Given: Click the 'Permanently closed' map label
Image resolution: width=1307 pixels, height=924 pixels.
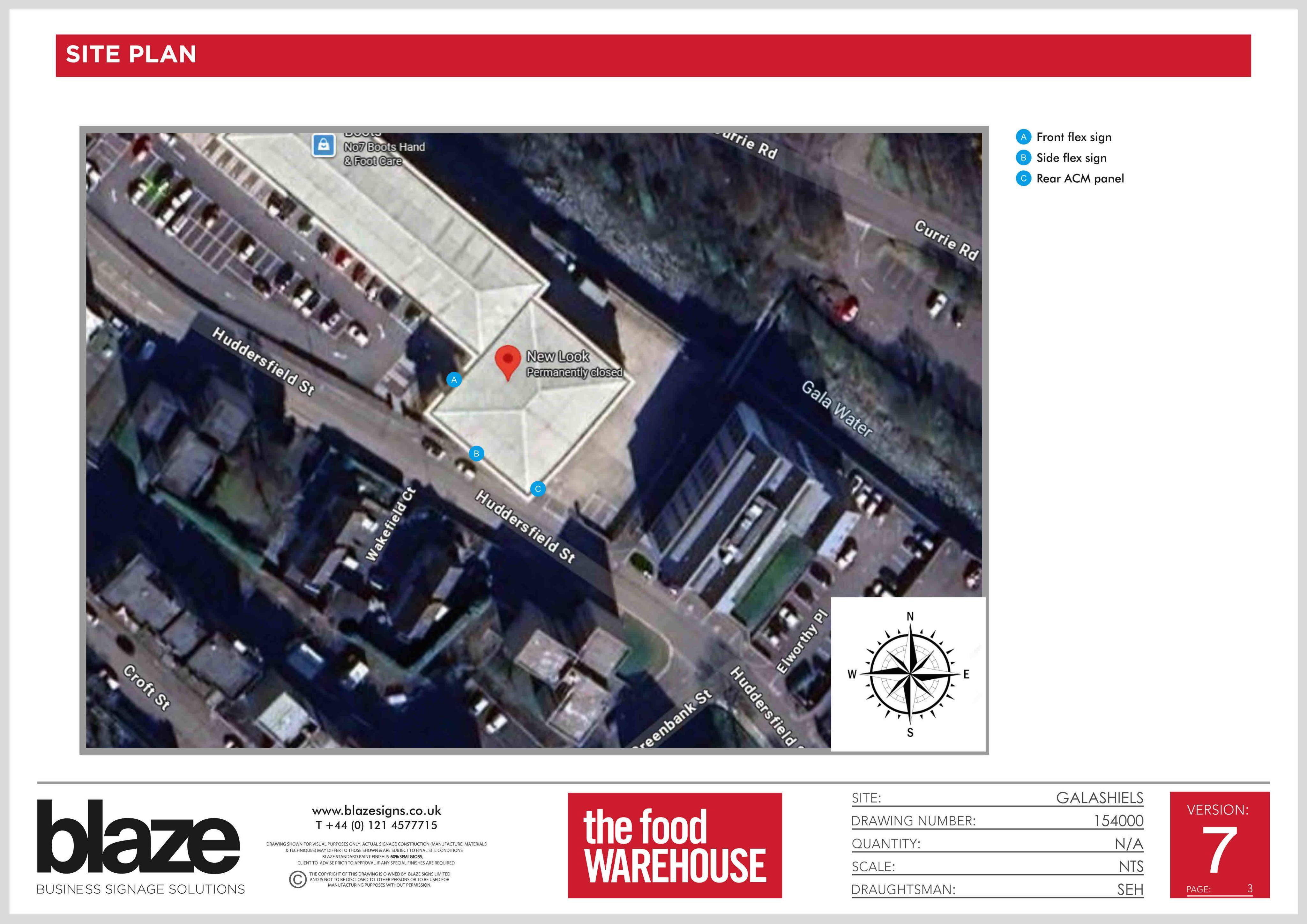Looking at the screenshot, I should click(x=574, y=373).
